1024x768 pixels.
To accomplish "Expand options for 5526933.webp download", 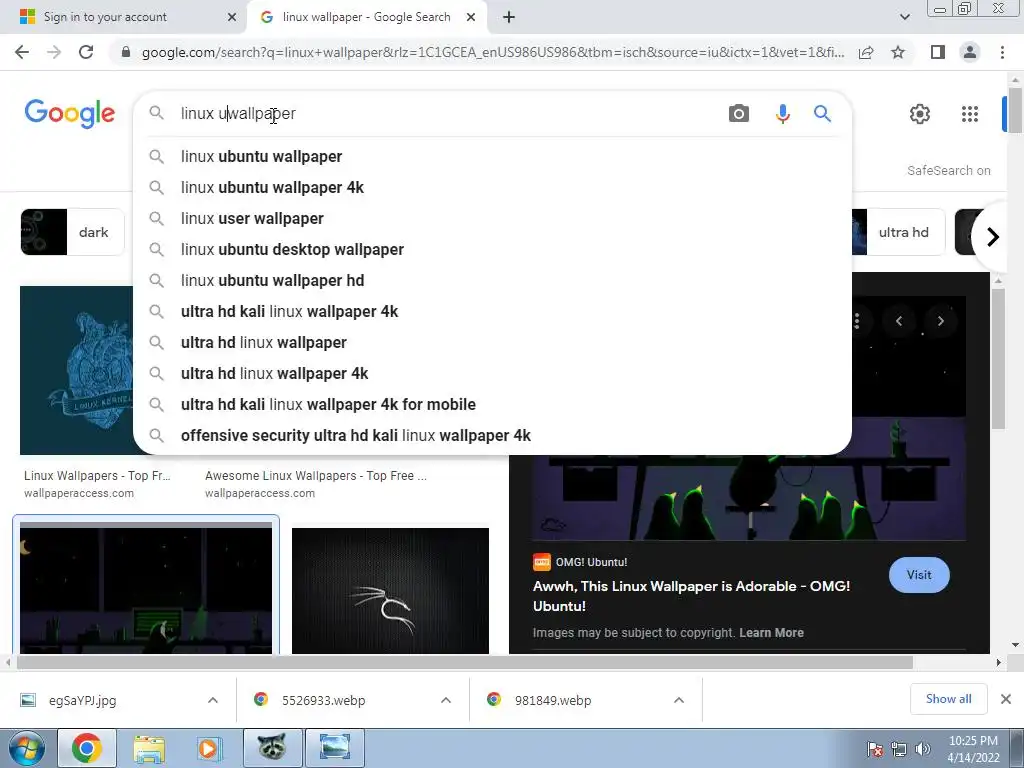I will 446,700.
